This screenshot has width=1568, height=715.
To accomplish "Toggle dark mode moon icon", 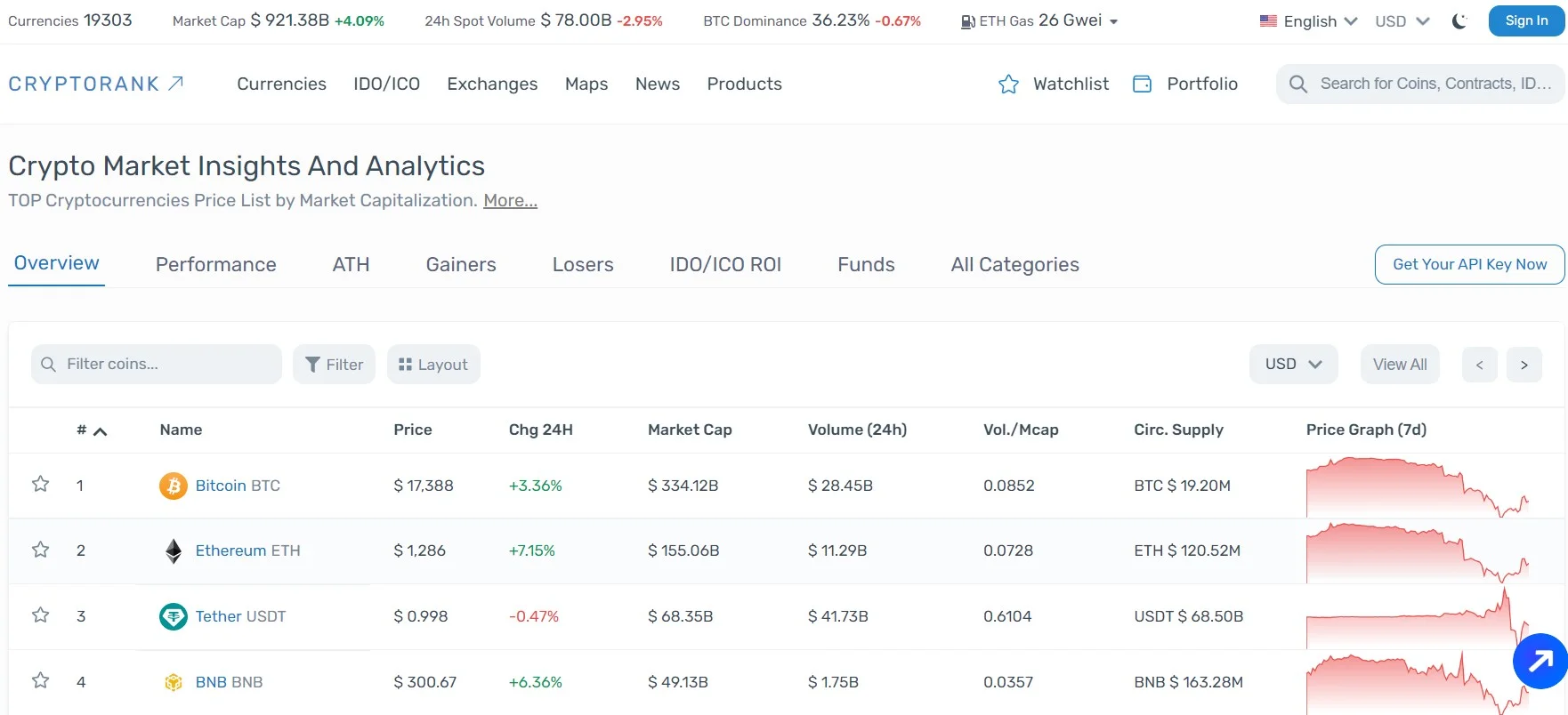I will click(1459, 21).
